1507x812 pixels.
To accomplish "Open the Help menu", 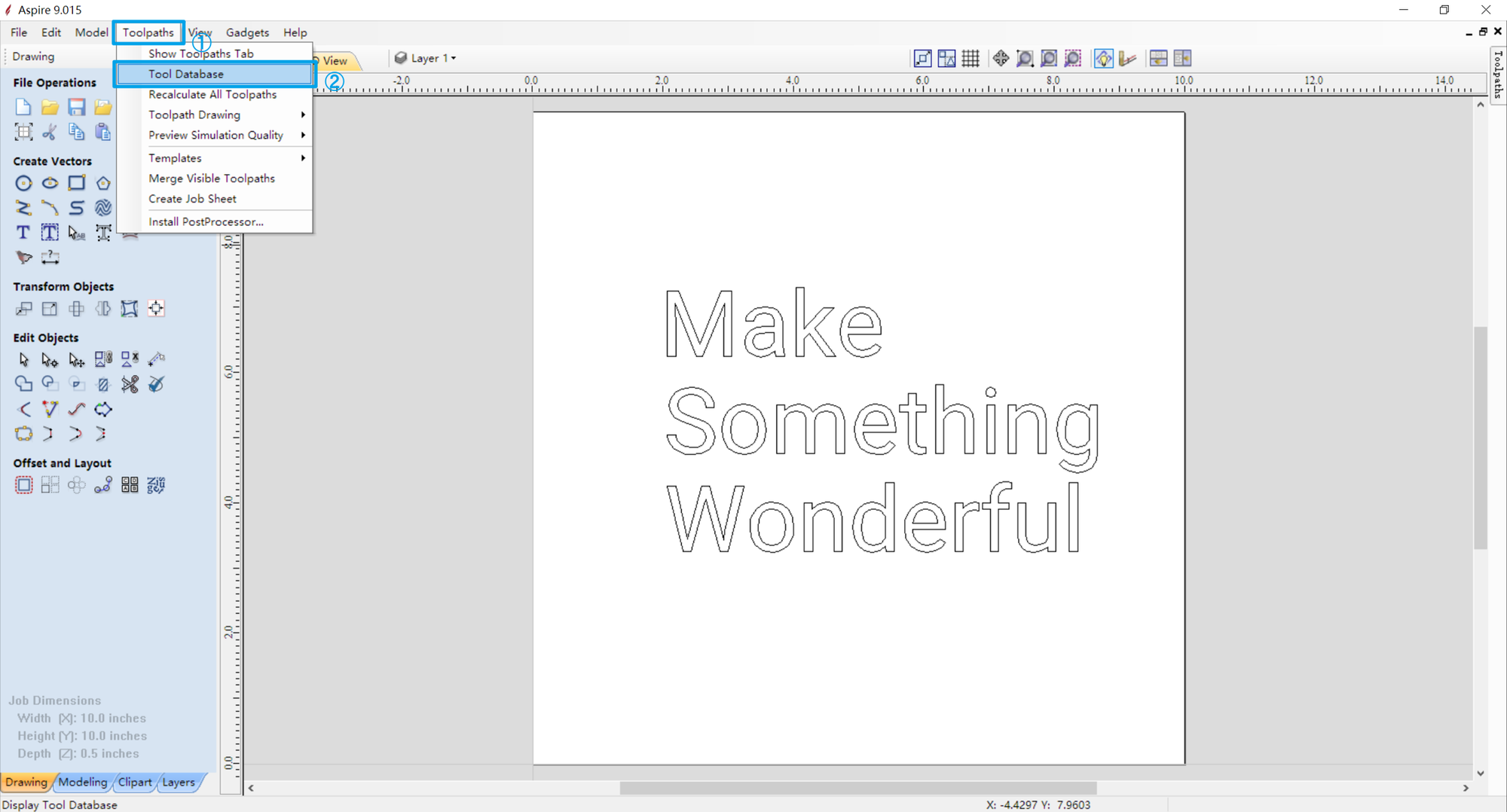I will click(x=295, y=32).
